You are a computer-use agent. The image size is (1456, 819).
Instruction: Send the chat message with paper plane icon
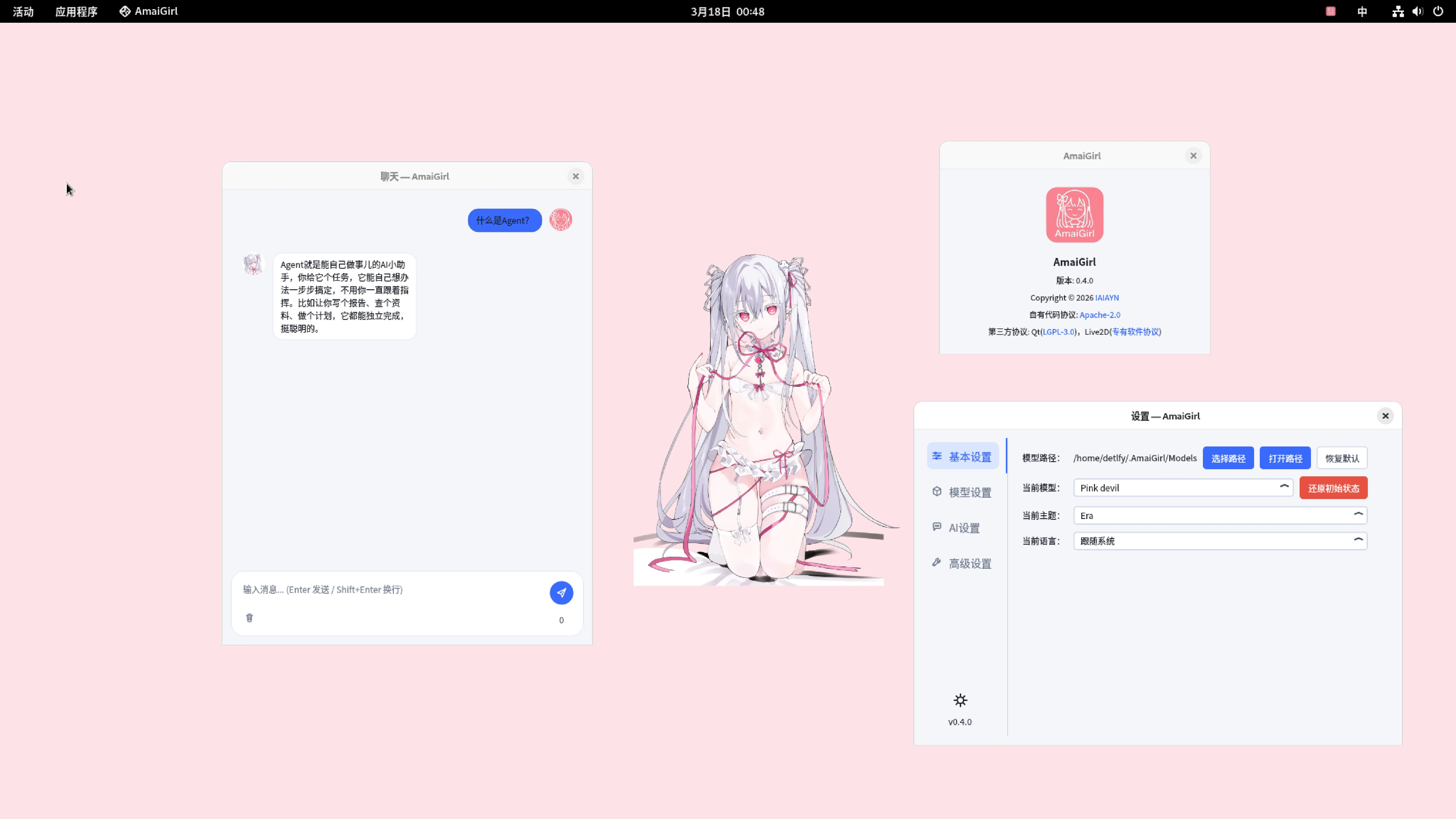tap(561, 592)
